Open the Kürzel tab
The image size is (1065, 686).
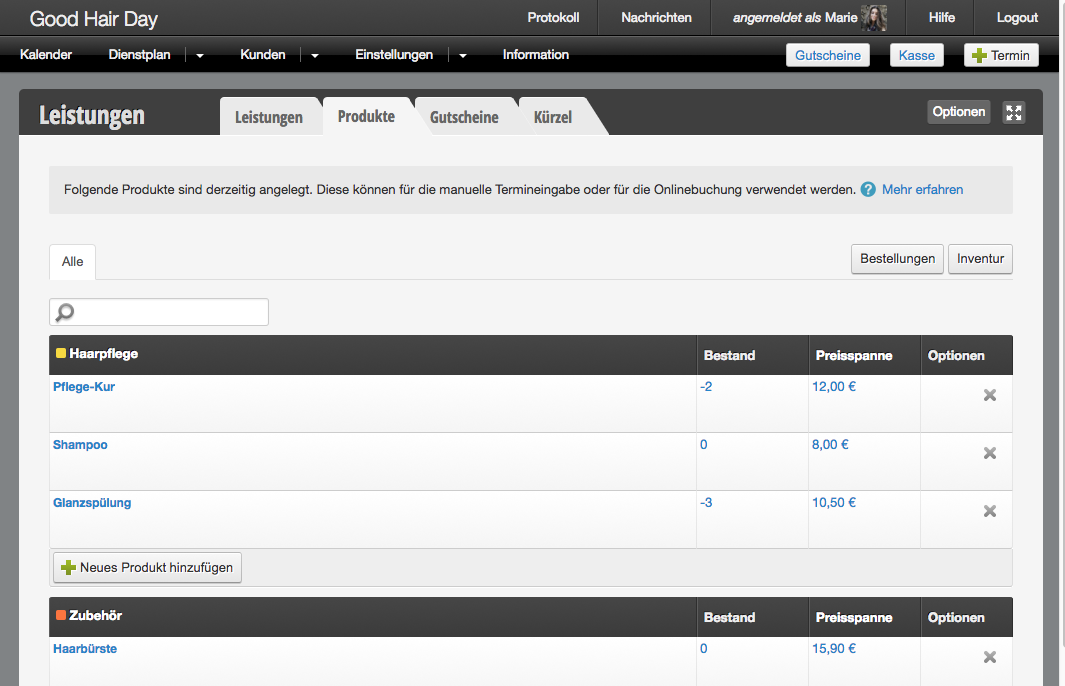pos(553,117)
